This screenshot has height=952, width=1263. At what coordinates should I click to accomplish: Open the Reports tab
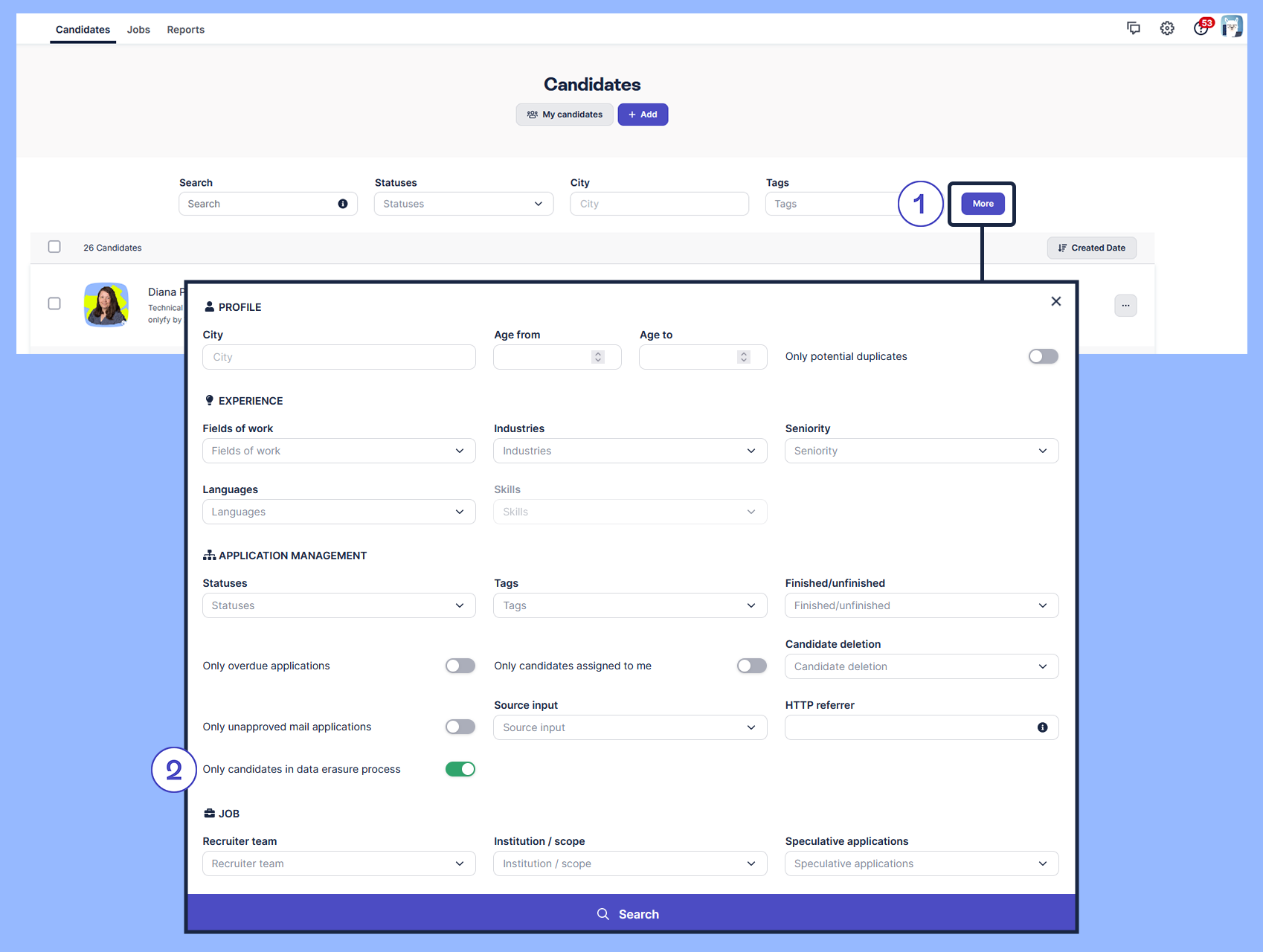click(185, 30)
